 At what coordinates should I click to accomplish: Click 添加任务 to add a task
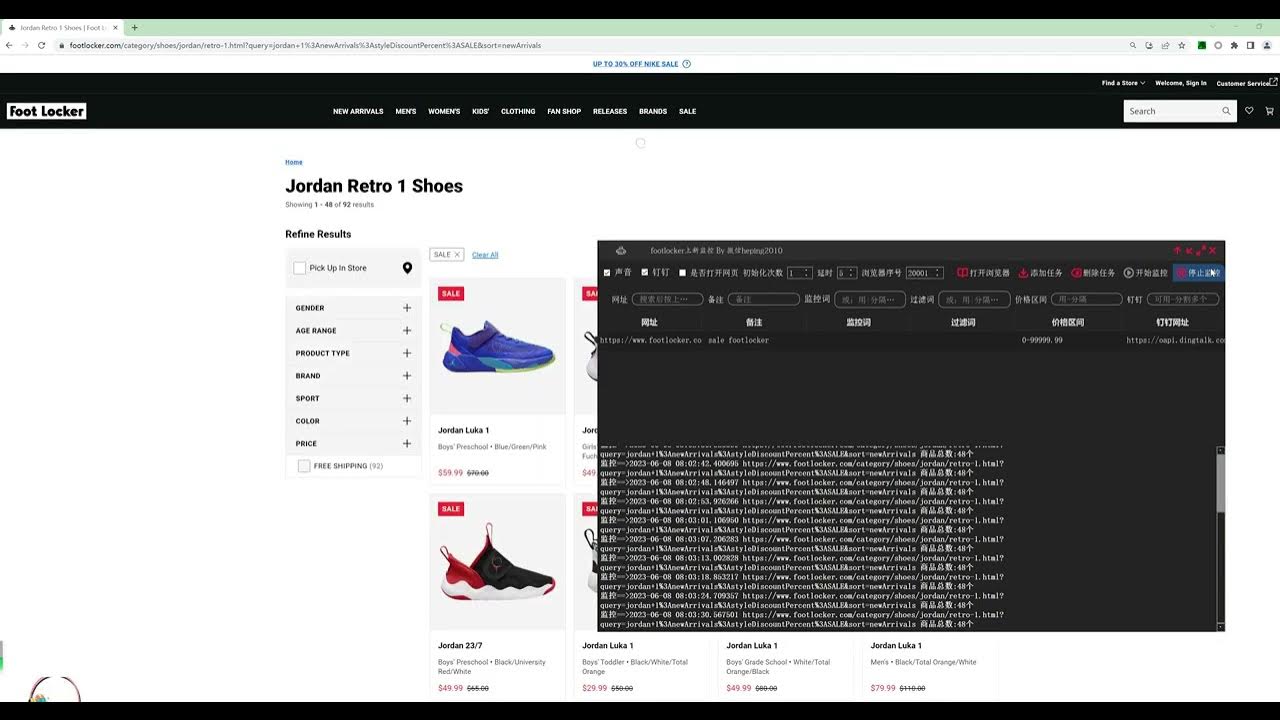tap(1041, 273)
